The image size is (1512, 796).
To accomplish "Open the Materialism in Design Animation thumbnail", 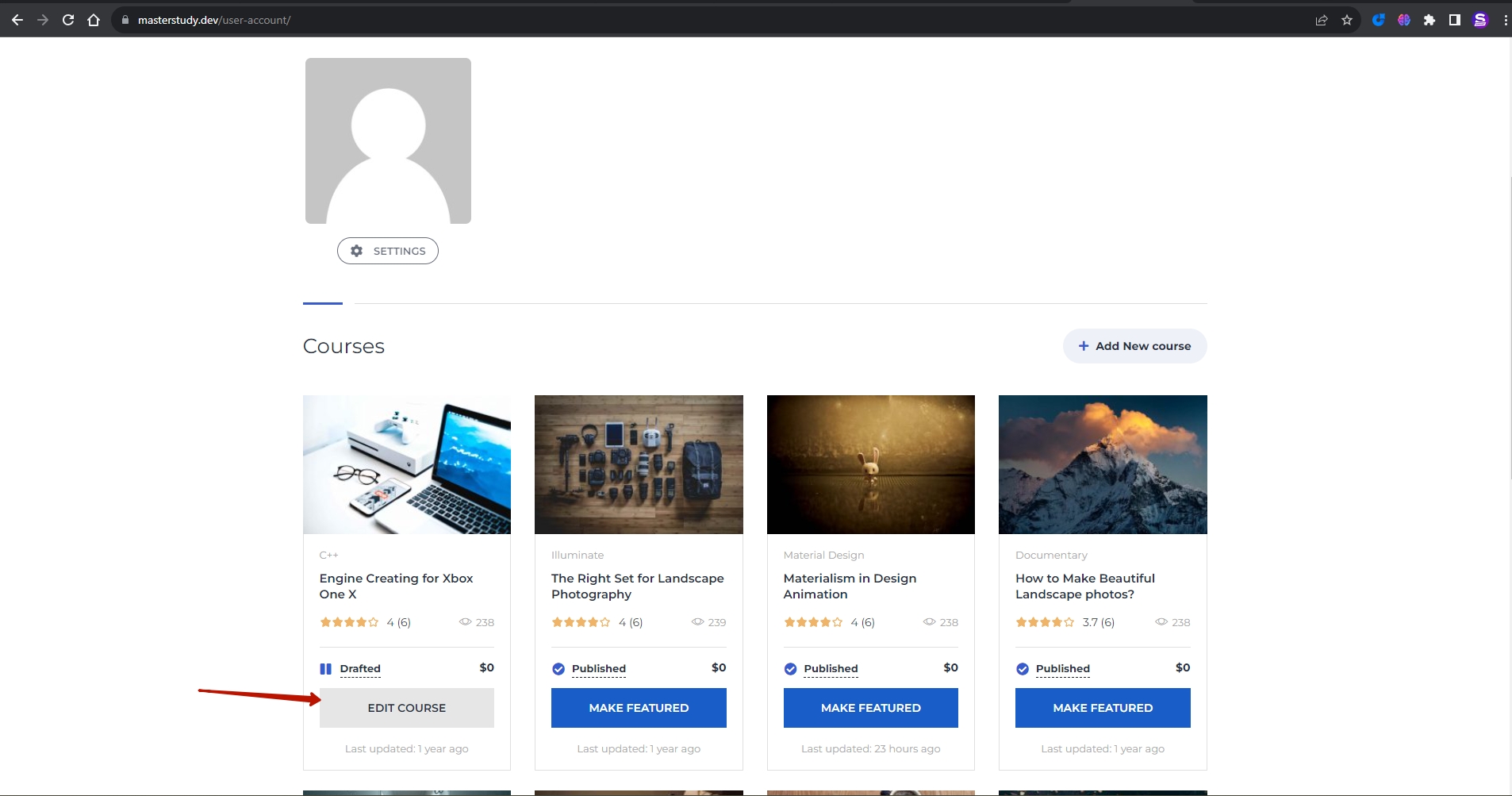I will click(x=871, y=464).
